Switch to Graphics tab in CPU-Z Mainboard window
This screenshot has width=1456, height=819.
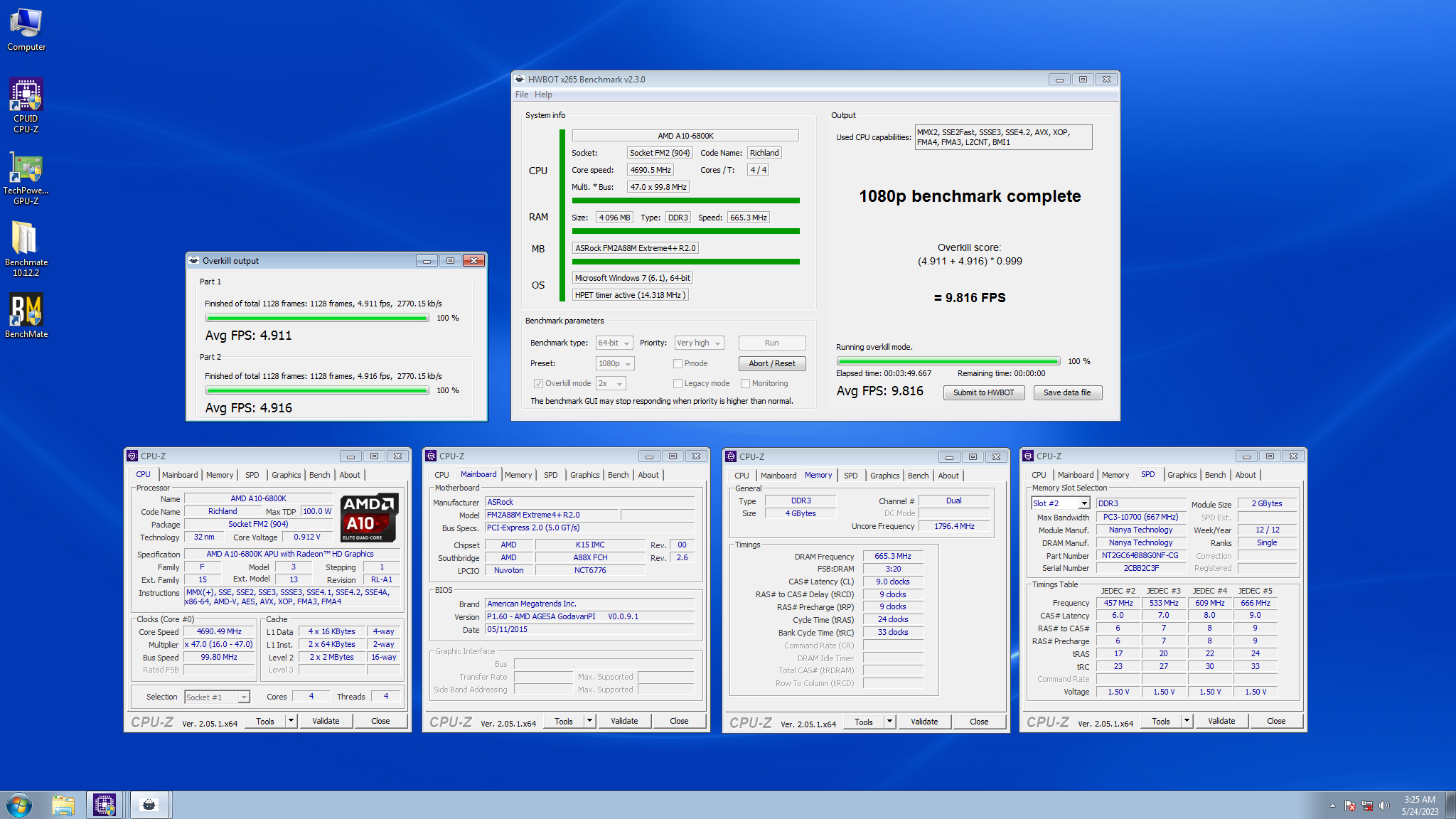coord(585,475)
